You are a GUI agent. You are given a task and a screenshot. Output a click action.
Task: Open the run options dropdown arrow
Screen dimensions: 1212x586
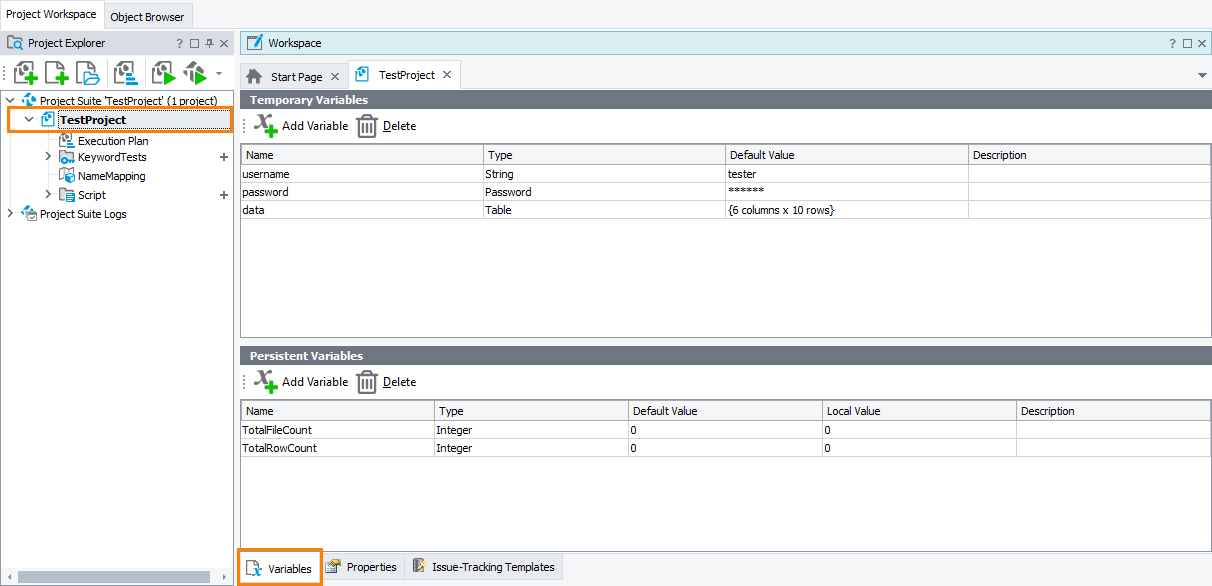[218, 73]
